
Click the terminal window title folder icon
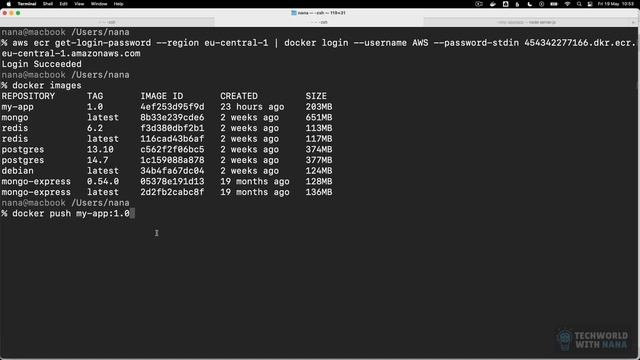[293, 13]
